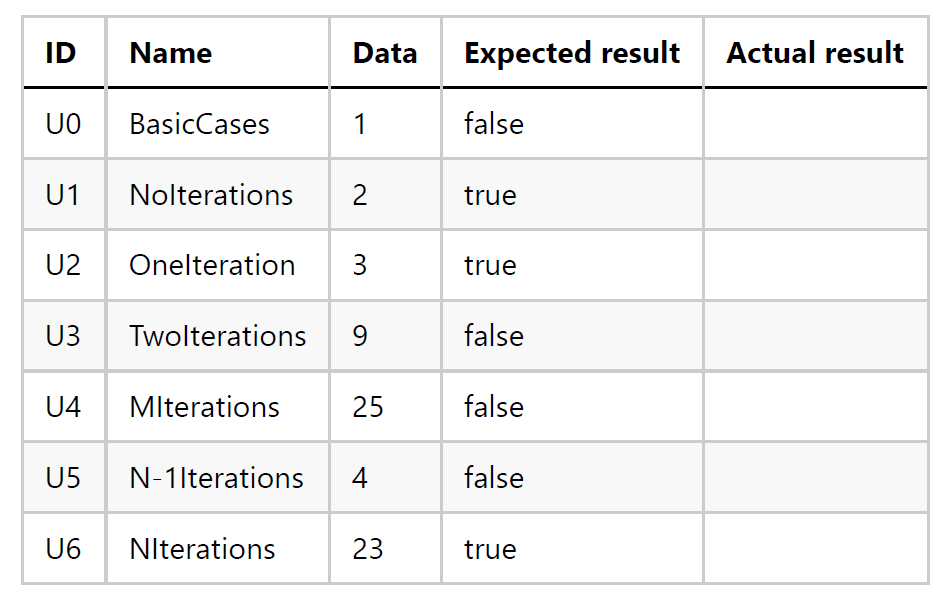This screenshot has width=949, height=600.
Task: Click the empty Actual result cell for U4
Action: tap(815, 407)
